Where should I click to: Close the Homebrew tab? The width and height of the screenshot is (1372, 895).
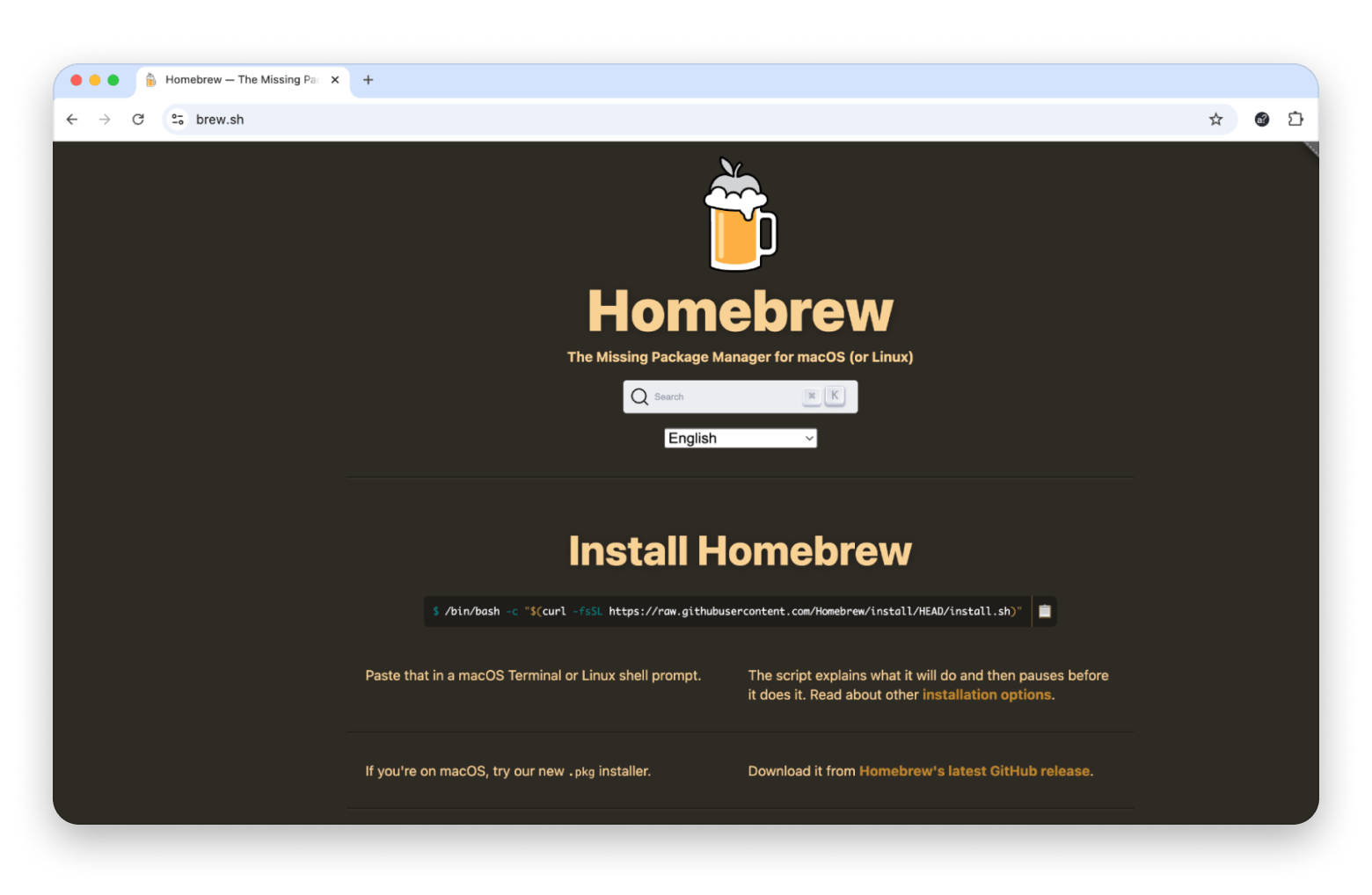[335, 80]
